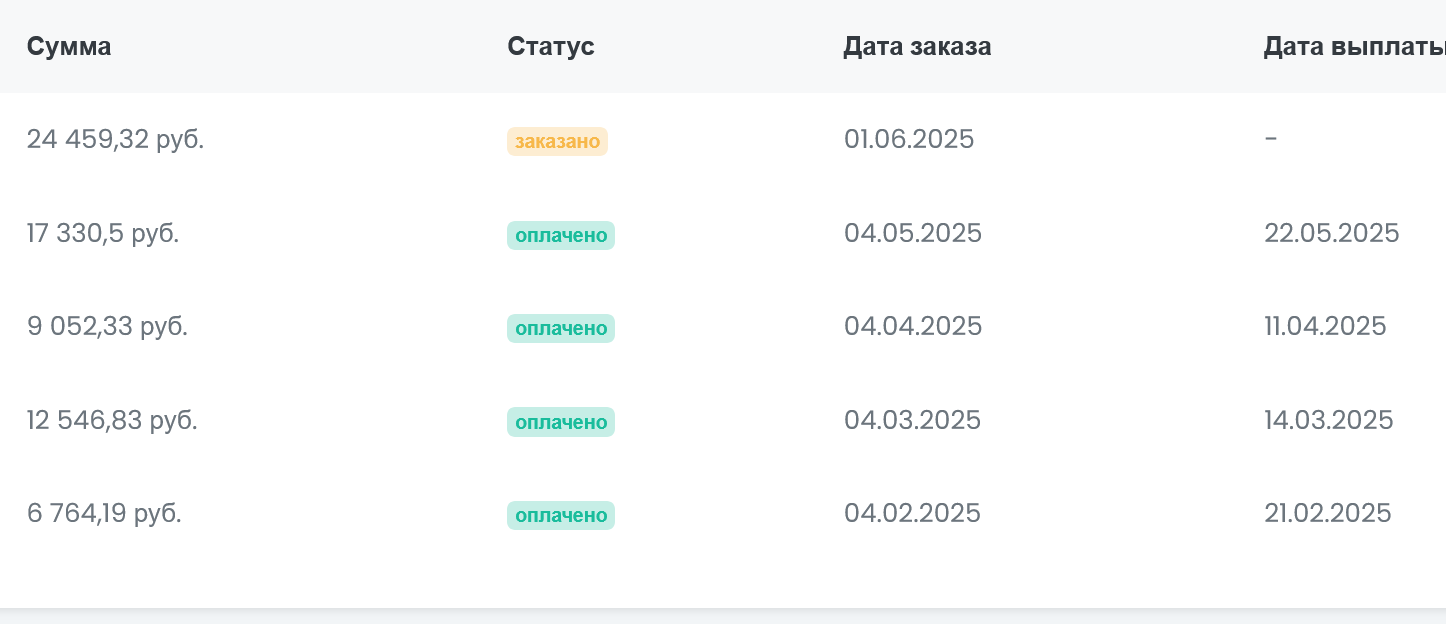
Task: Click the Статус column header
Action: [x=551, y=47]
